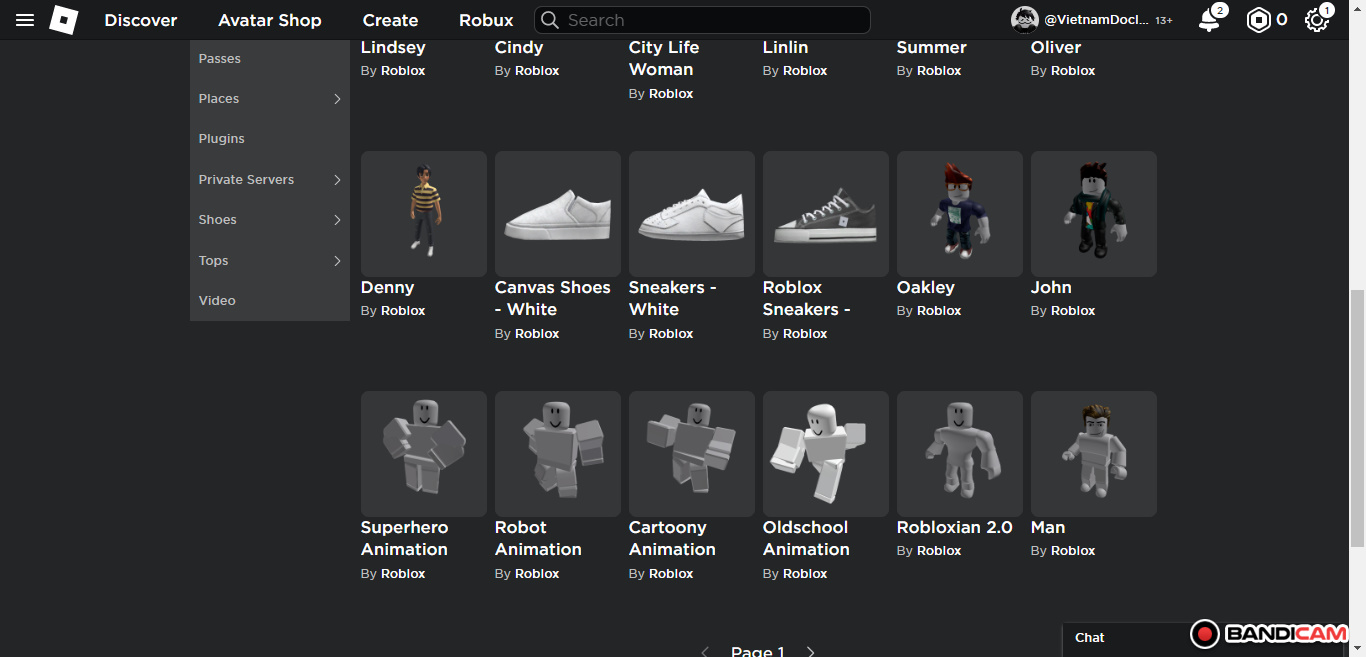1366x657 pixels.
Task: Open the Chat panel button
Action: coord(1090,637)
